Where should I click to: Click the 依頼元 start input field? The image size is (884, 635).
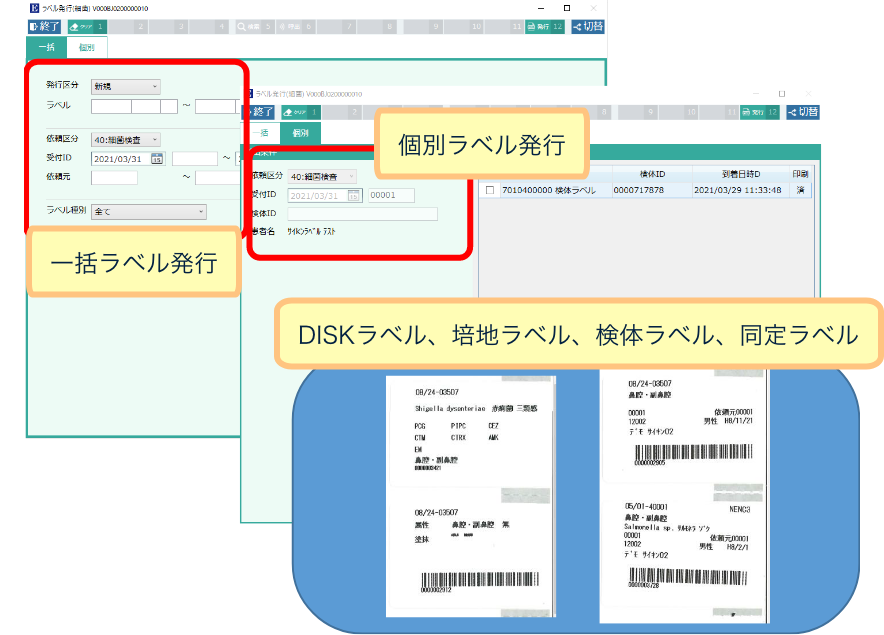coord(114,178)
